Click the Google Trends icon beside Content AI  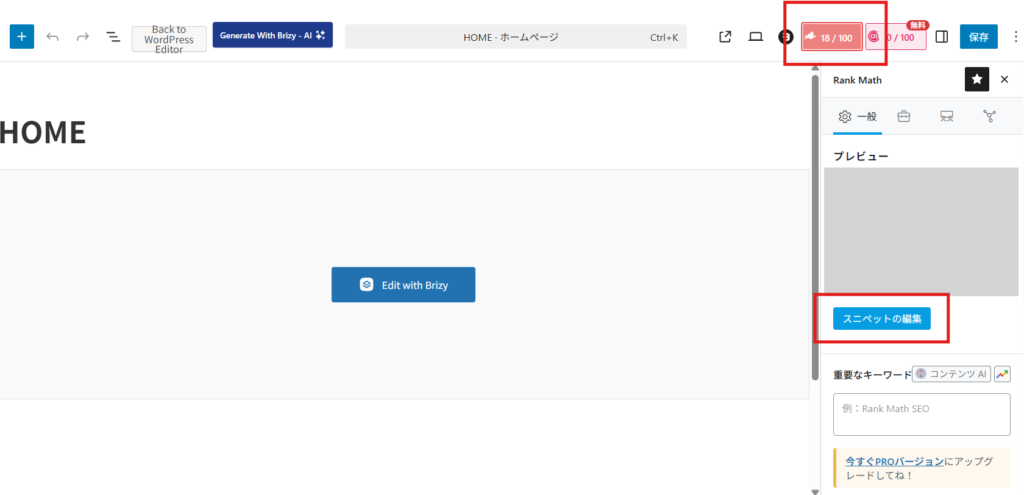pos(1002,374)
